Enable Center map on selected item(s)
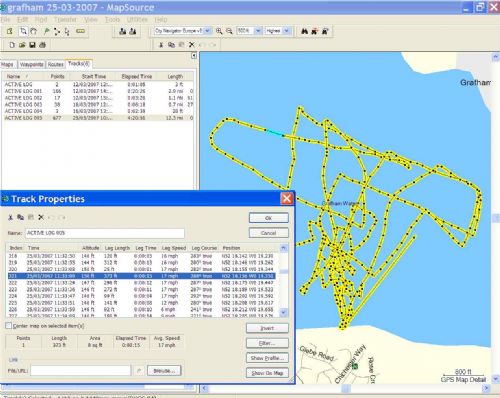The width and height of the screenshot is (500, 398). pyautogui.click(x=9, y=326)
